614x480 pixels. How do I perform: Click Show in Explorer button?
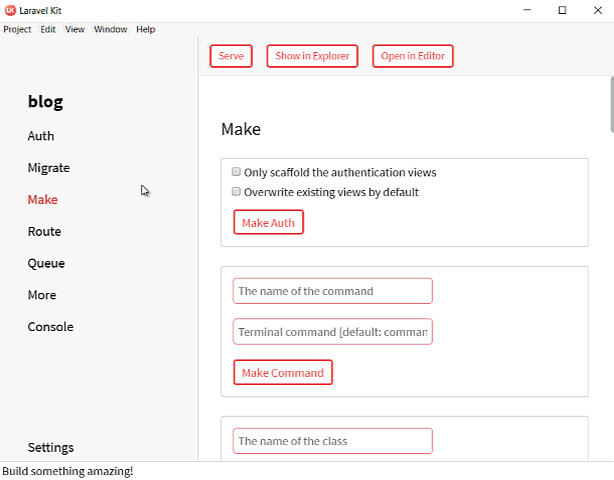(x=312, y=56)
